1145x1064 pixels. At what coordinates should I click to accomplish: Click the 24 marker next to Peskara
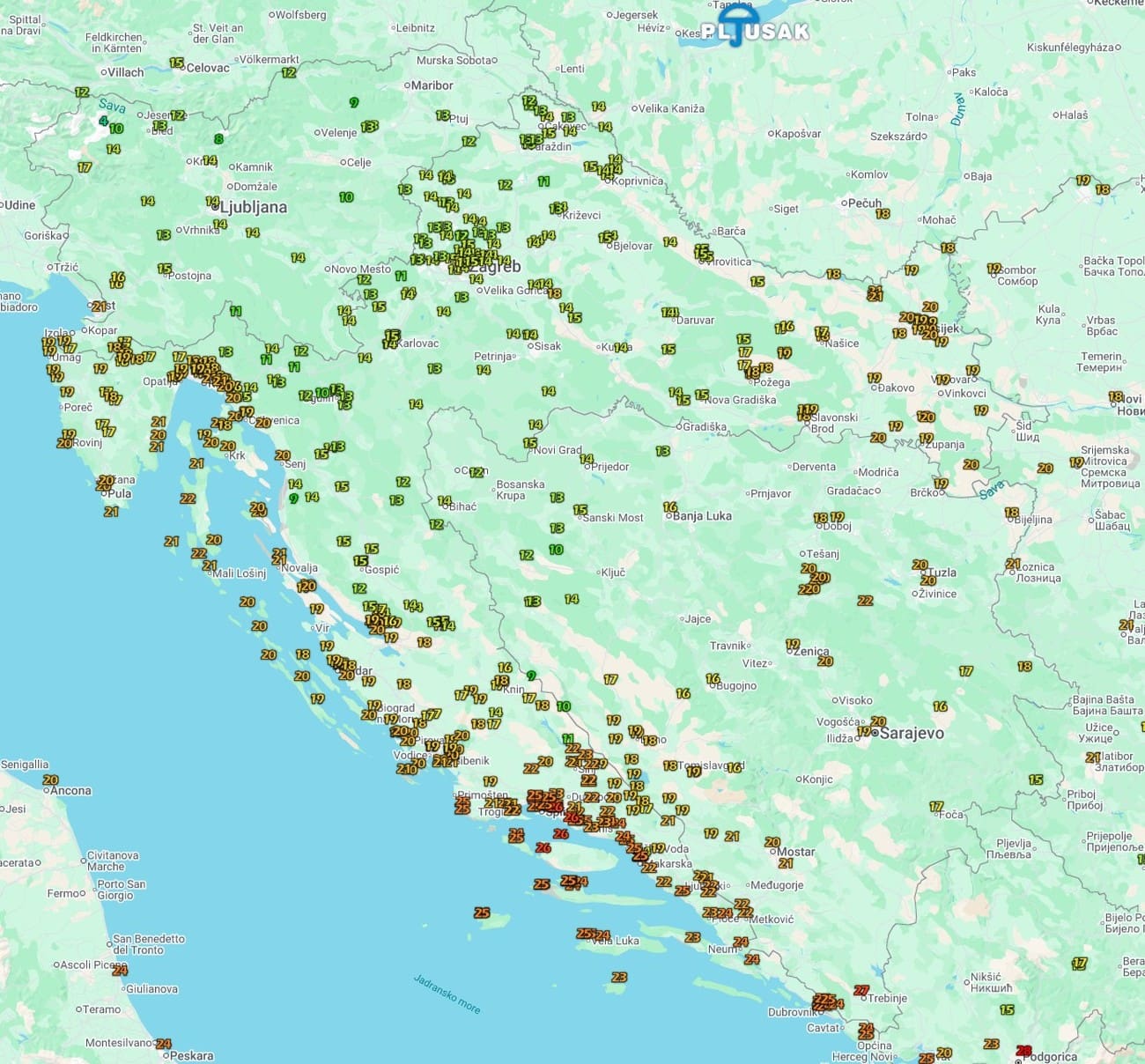(163, 1044)
